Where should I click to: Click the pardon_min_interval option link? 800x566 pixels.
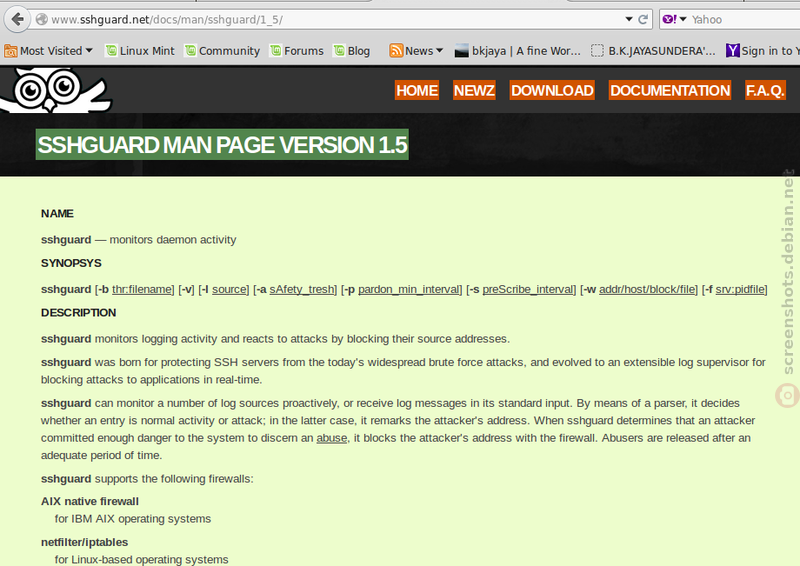tap(408, 289)
